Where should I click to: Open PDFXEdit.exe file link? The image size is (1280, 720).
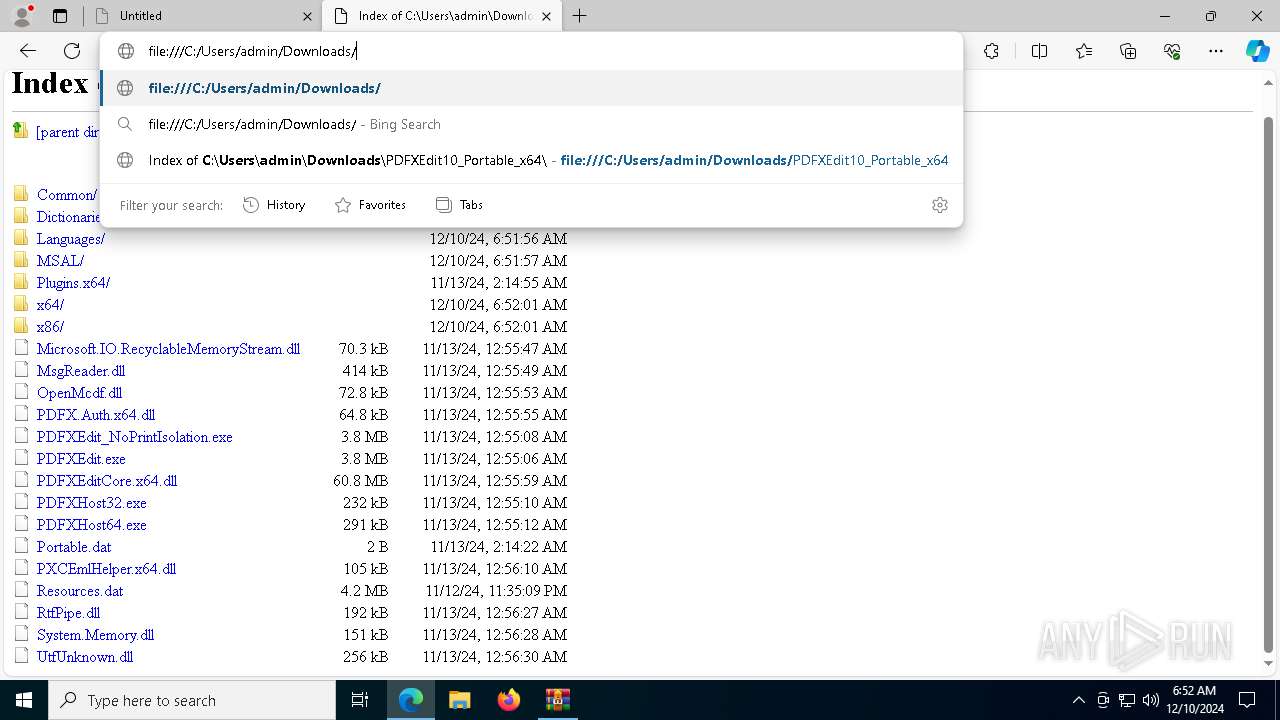81,459
